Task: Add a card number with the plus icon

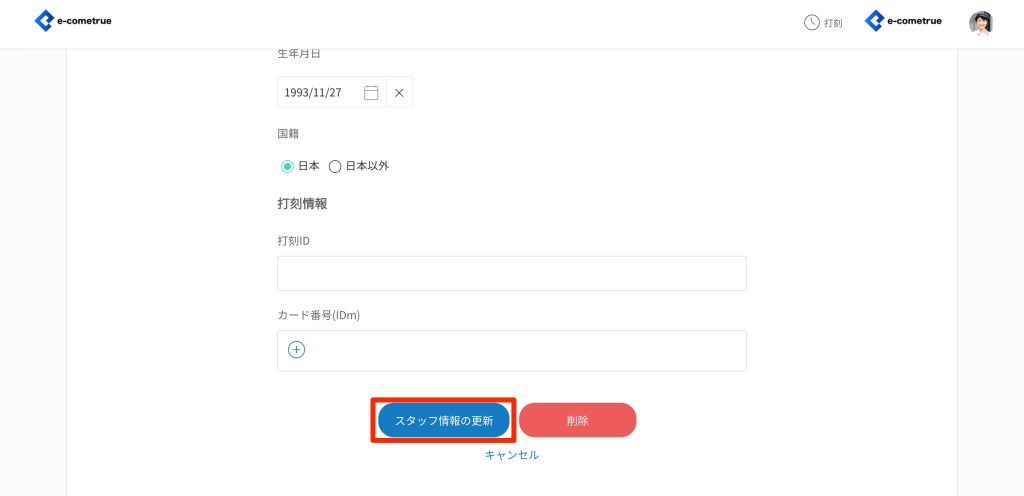Action: pyautogui.click(x=296, y=349)
